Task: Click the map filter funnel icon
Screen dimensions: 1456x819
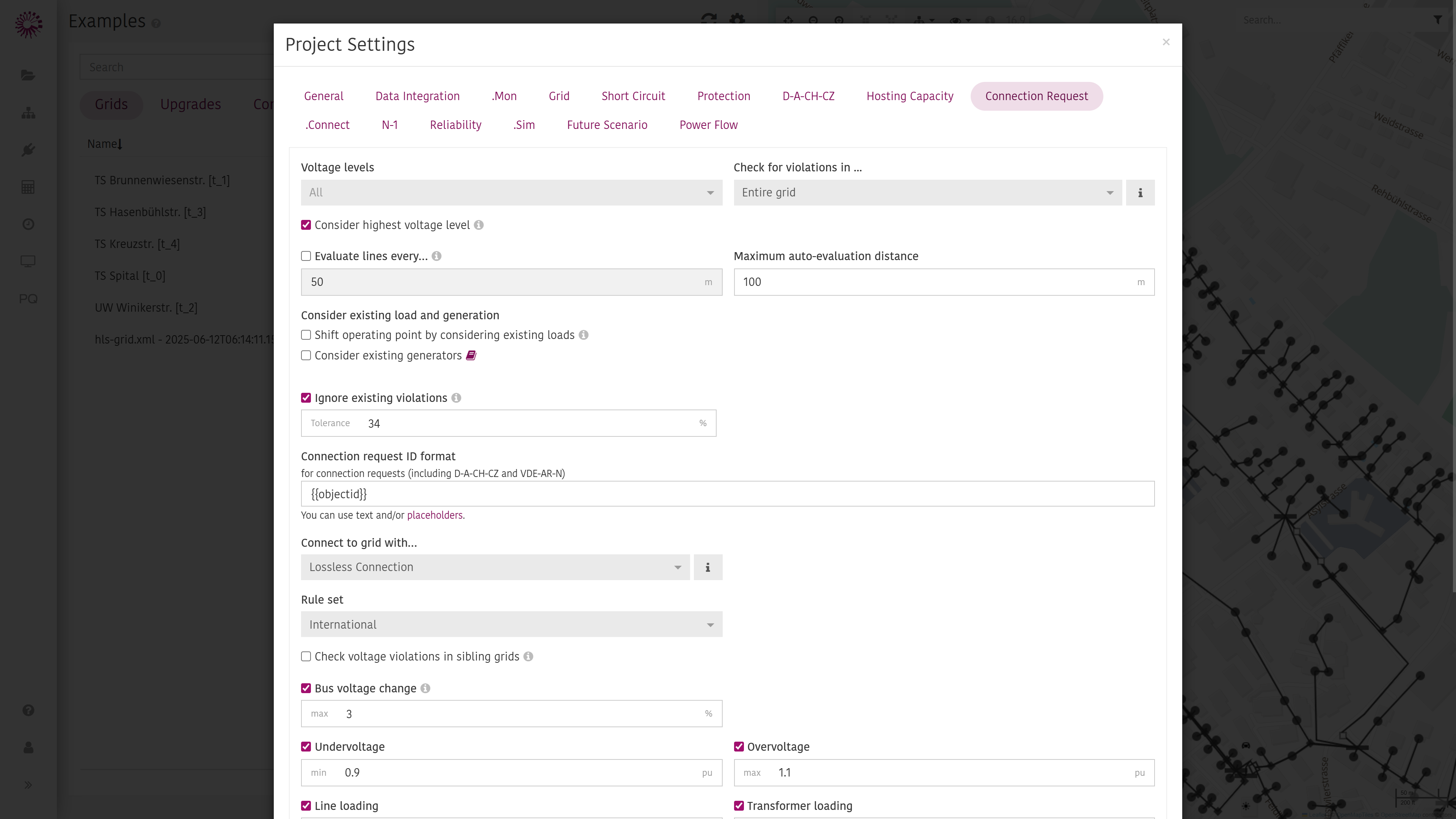Action: pyautogui.click(x=1438, y=20)
